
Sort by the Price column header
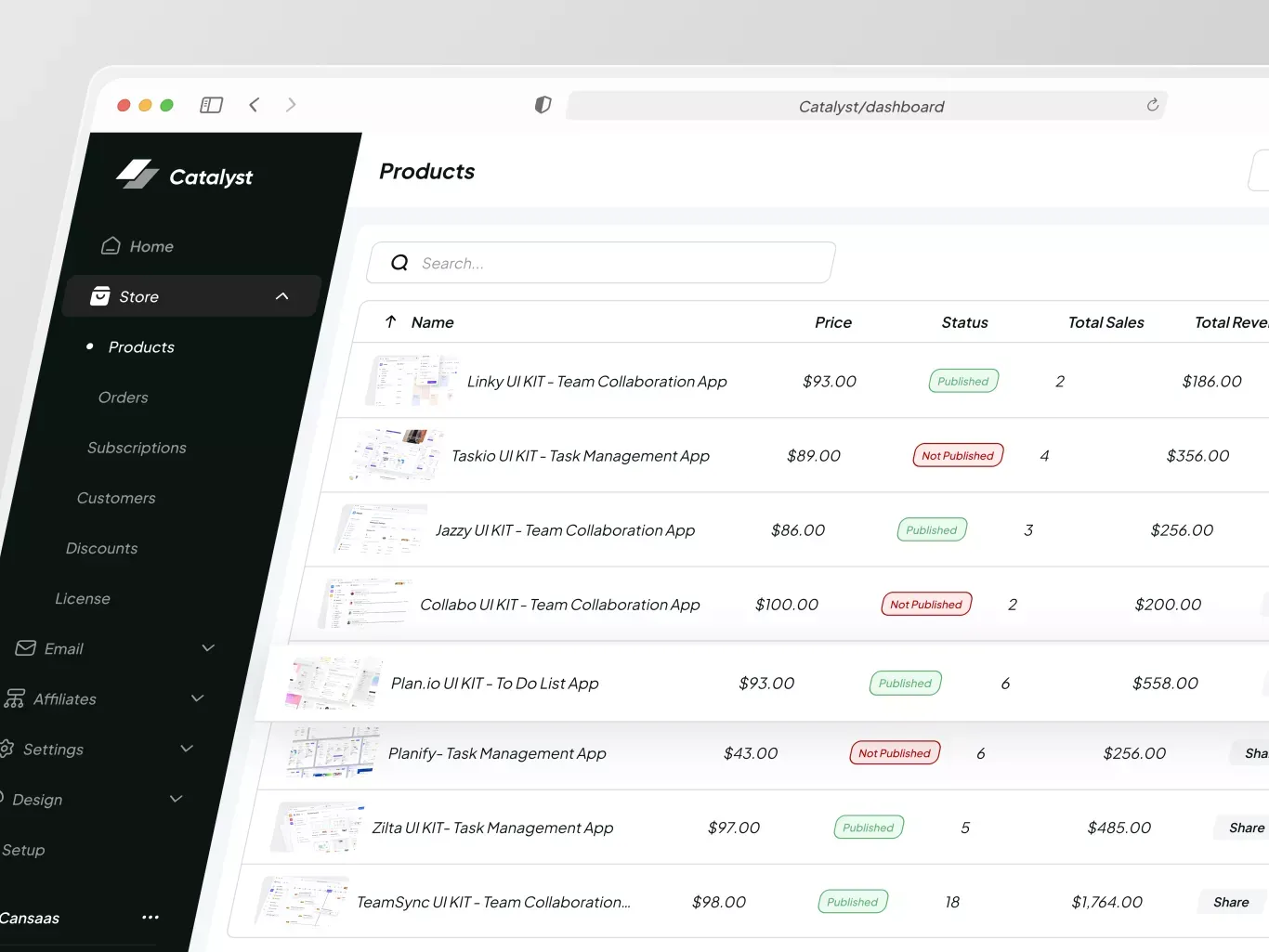click(x=833, y=322)
